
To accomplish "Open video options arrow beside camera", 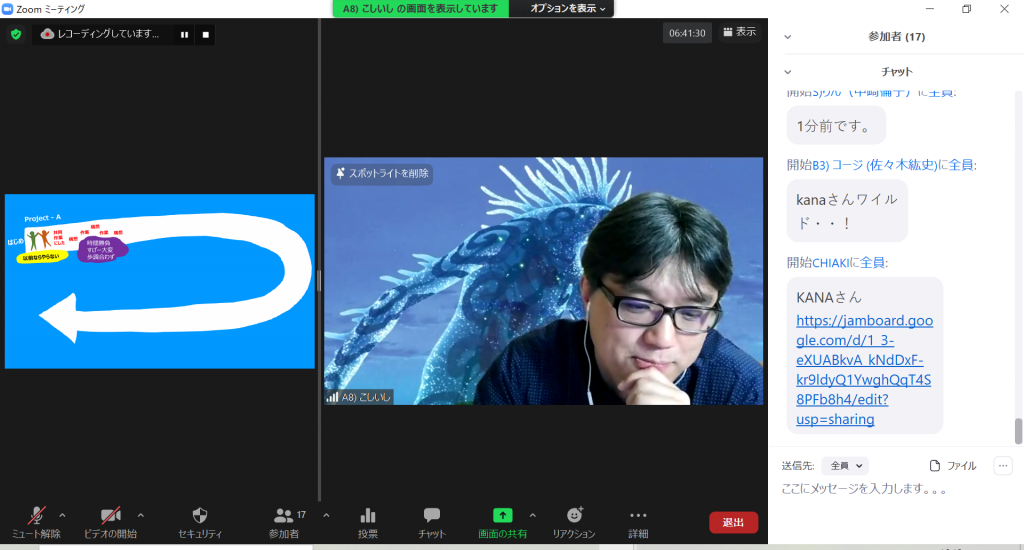I will (140, 515).
